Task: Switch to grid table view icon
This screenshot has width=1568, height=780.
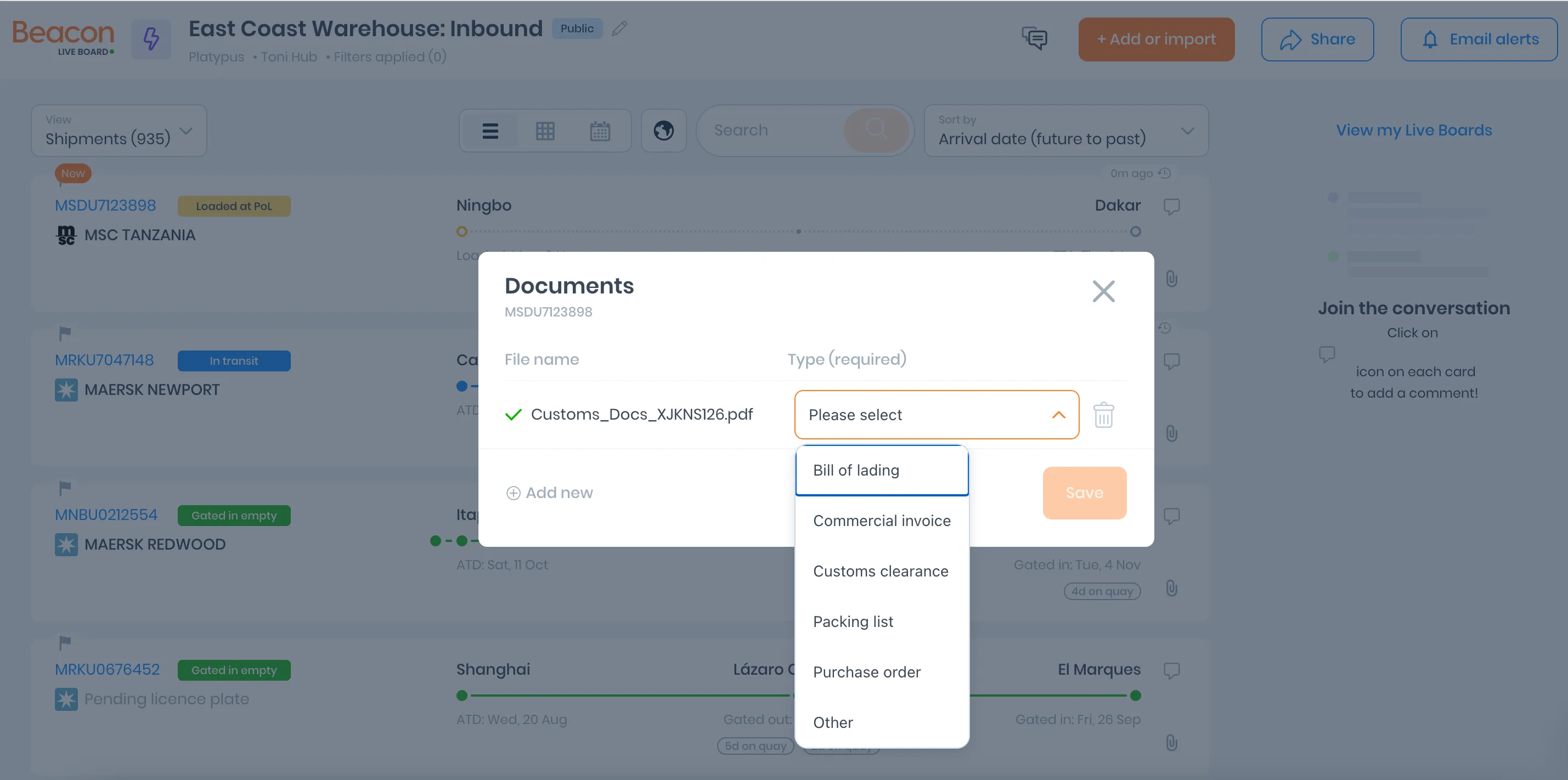Action: [x=545, y=131]
